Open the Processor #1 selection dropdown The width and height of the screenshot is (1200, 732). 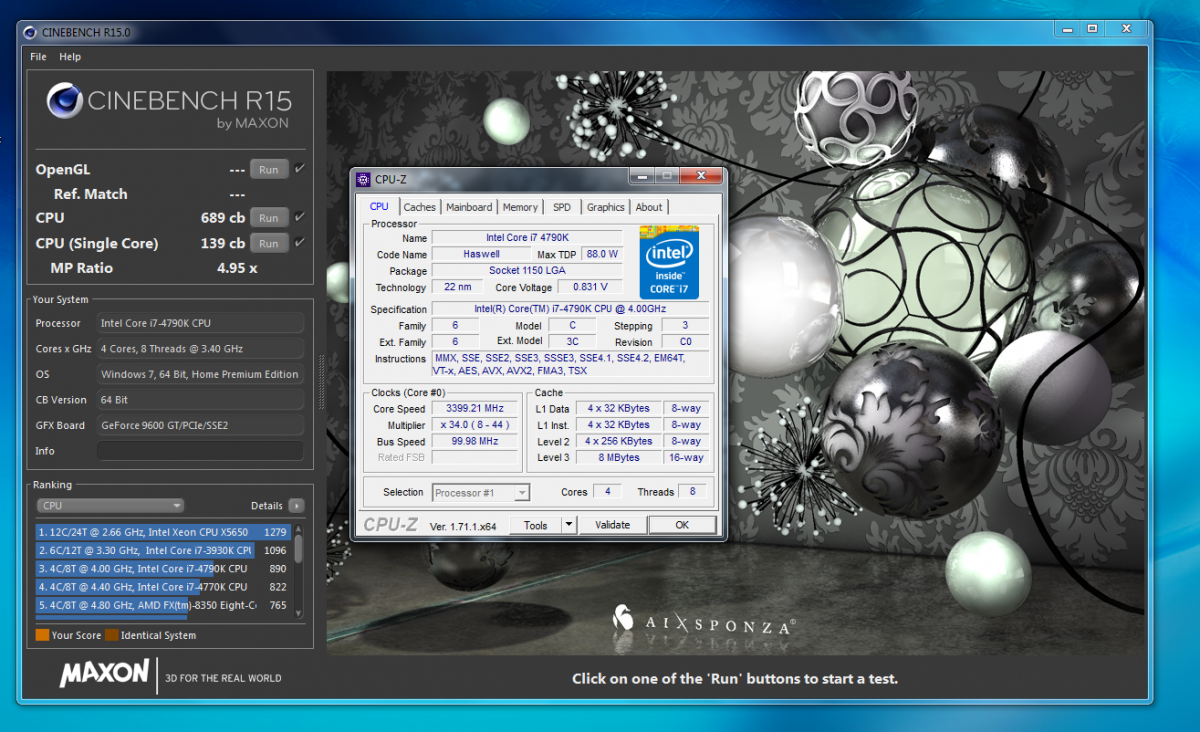click(x=481, y=492)
